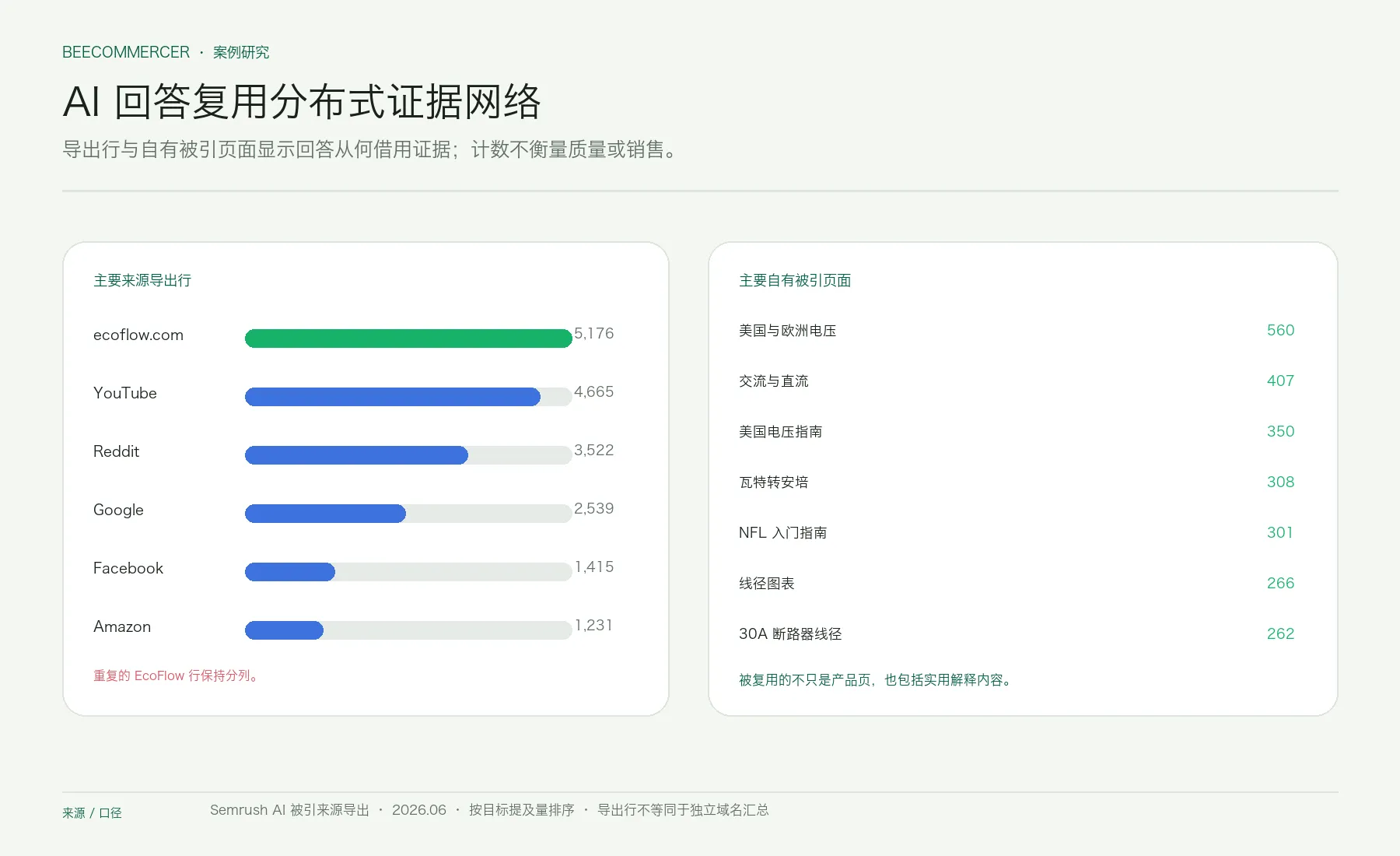Select the YouTube row label
The height and width of the screenshot is (856, 1400).
click(x=125, y=393)
